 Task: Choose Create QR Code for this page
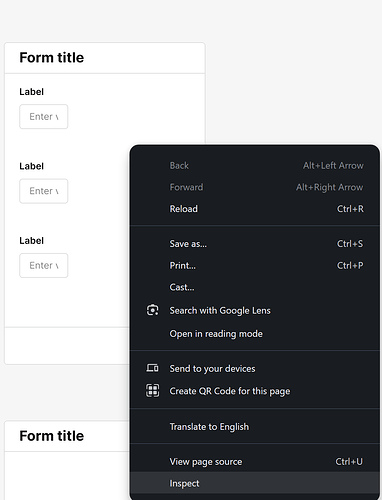[255, 391]
